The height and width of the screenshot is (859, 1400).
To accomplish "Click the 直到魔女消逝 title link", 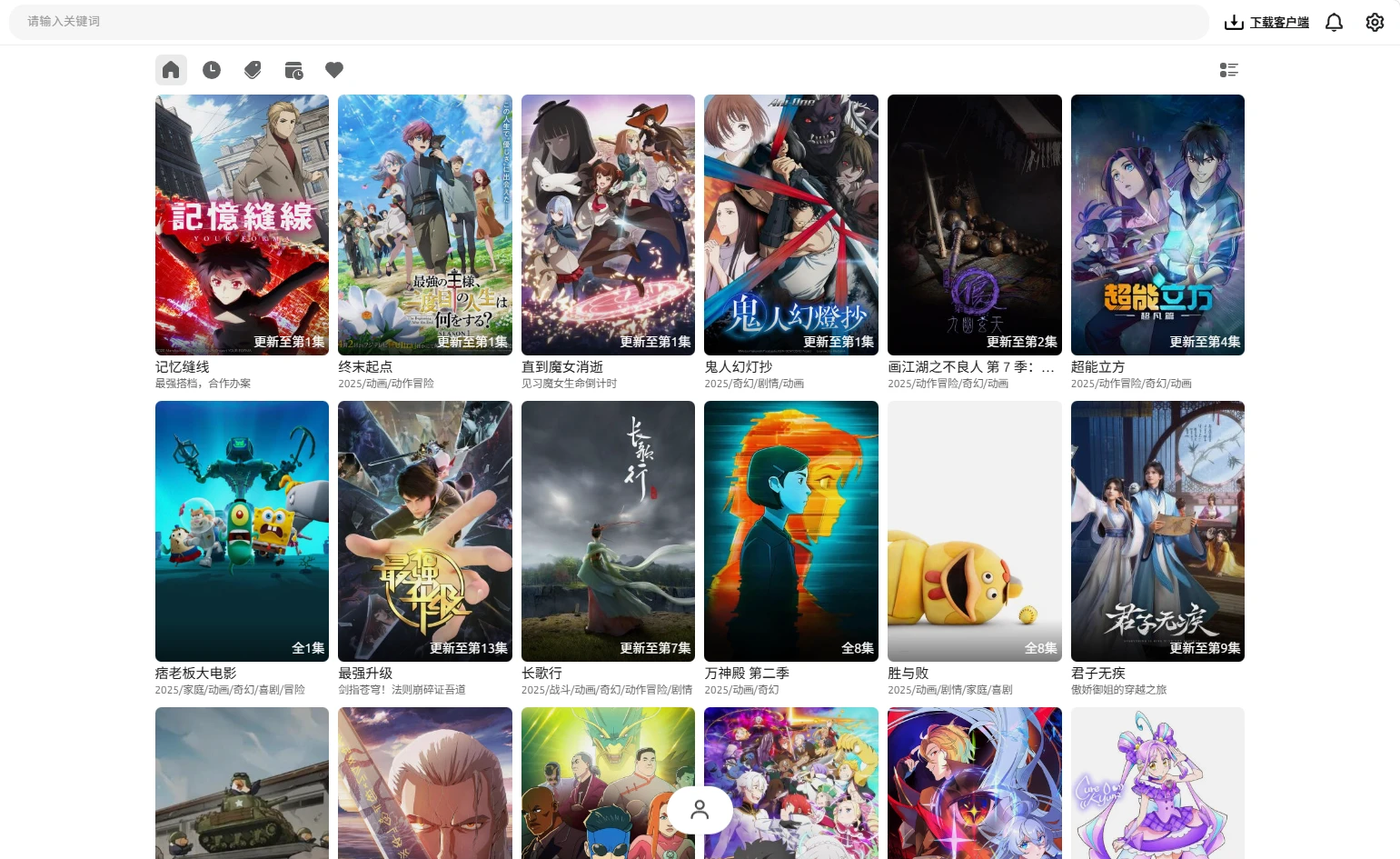I will 562,366.
